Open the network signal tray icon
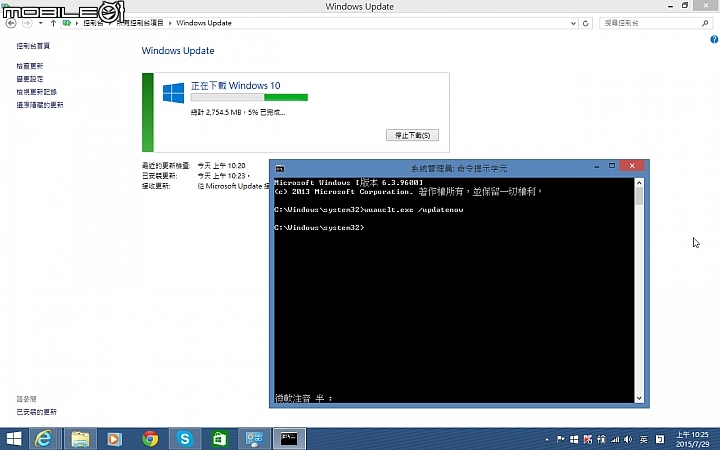Image resolution: width=720 pixels, height=450 pixels. [615, 439]
